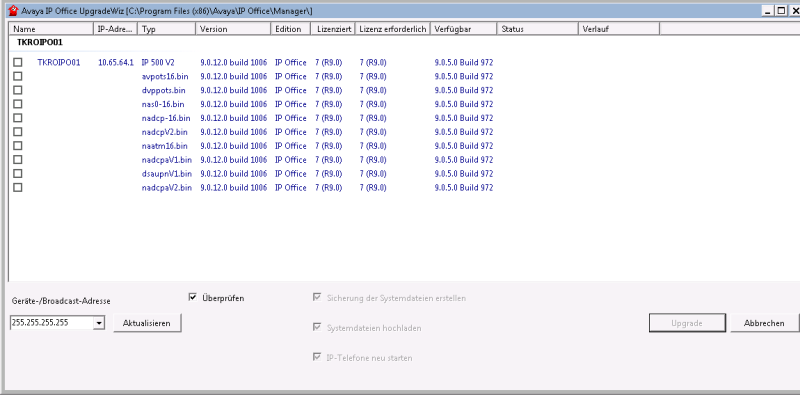Click the 255.255.255.255 address field
Viewport: 800px width, 397px height.
(x=52, y=323)
